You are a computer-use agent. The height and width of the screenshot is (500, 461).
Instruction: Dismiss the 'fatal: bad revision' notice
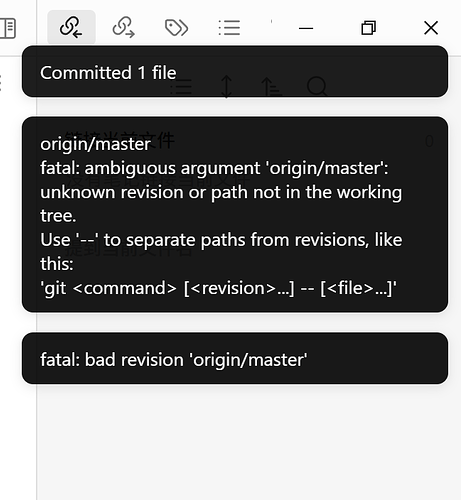click(x=235, y=358)
